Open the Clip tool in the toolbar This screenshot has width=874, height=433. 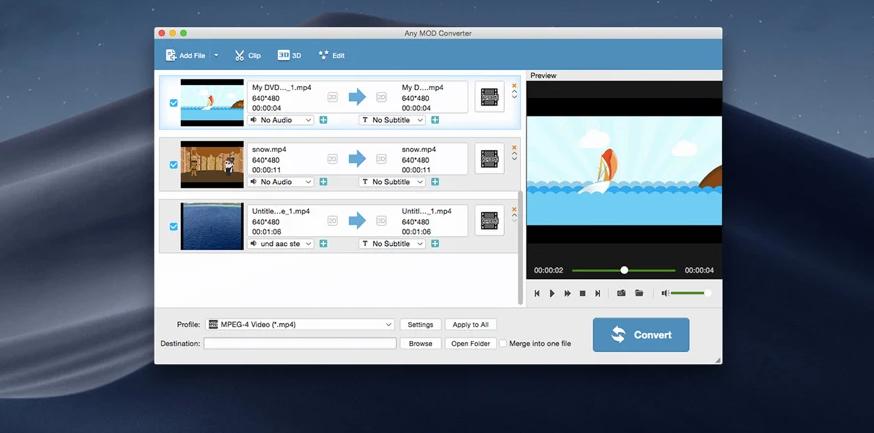click(x=247, y=55)
